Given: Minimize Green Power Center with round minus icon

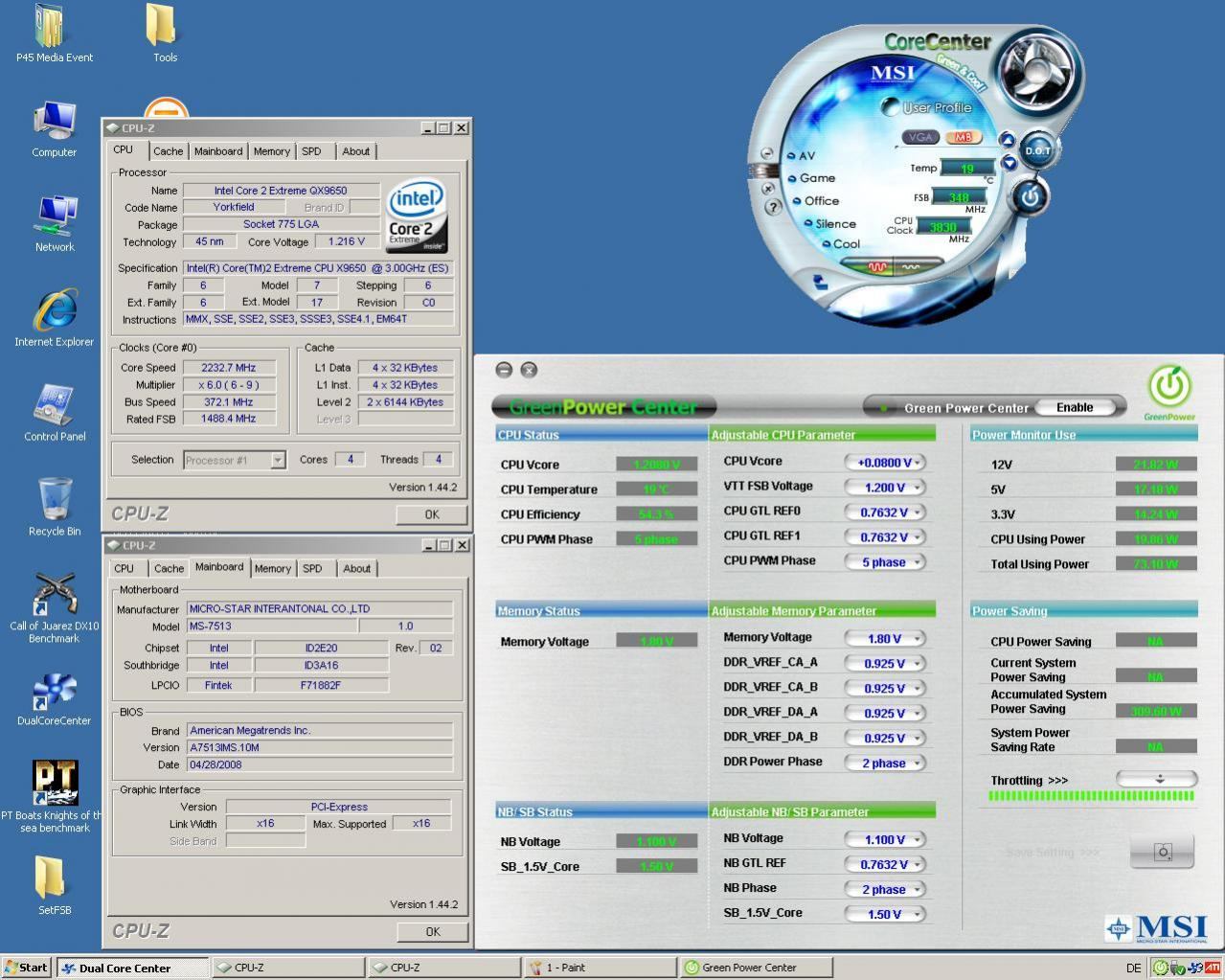Looking at the screenshot, I should pos(504,370).
